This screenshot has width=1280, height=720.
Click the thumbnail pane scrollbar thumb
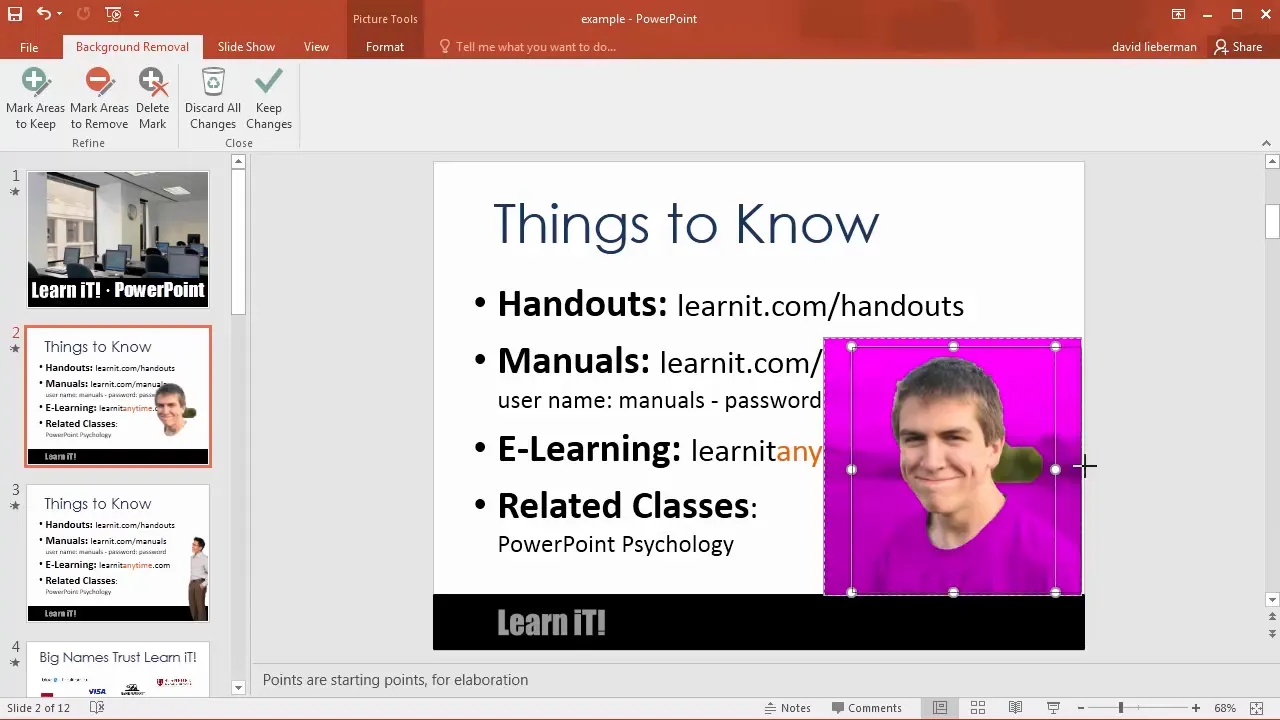[238, 241]
